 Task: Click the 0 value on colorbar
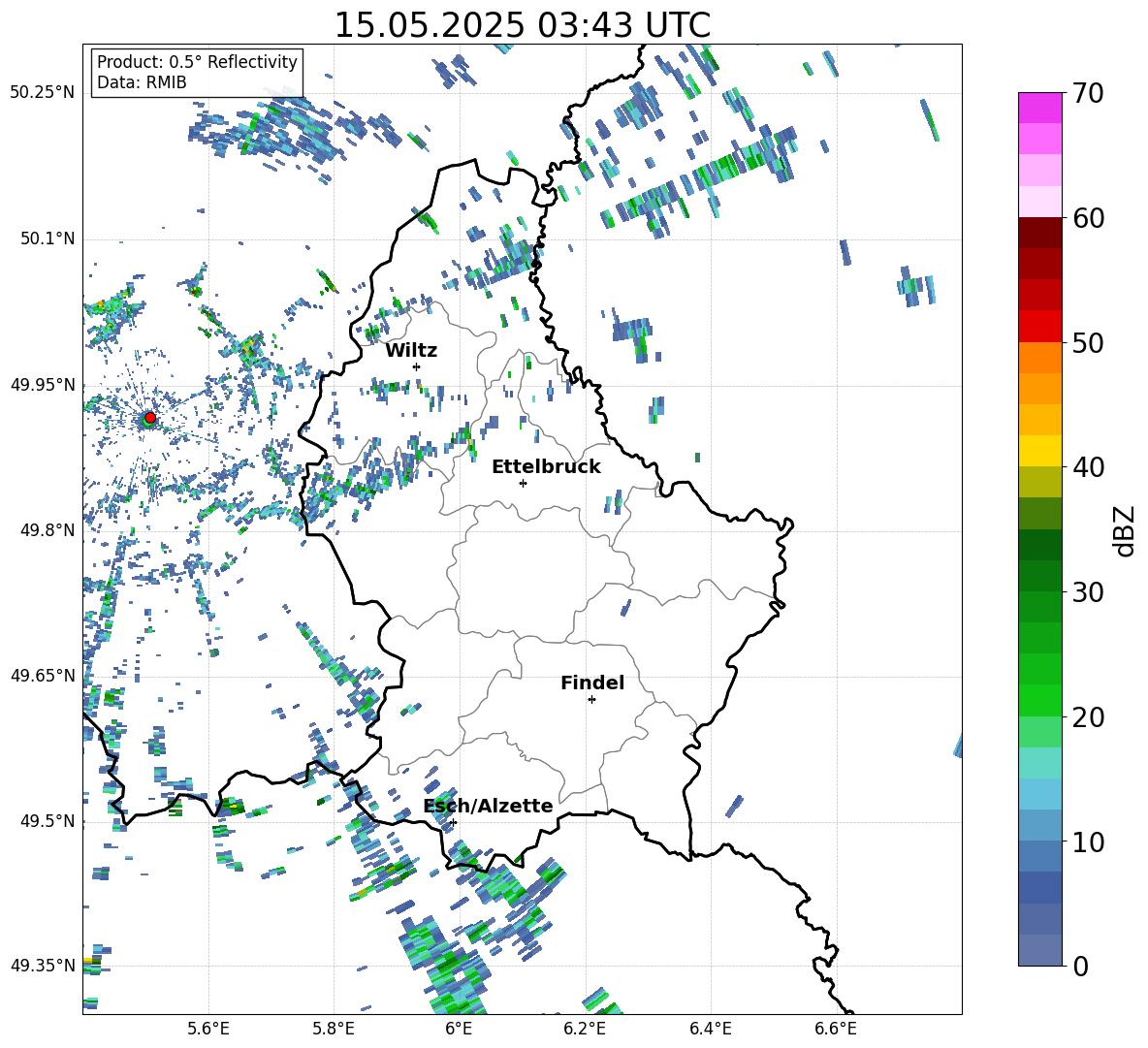point(1080,966)
